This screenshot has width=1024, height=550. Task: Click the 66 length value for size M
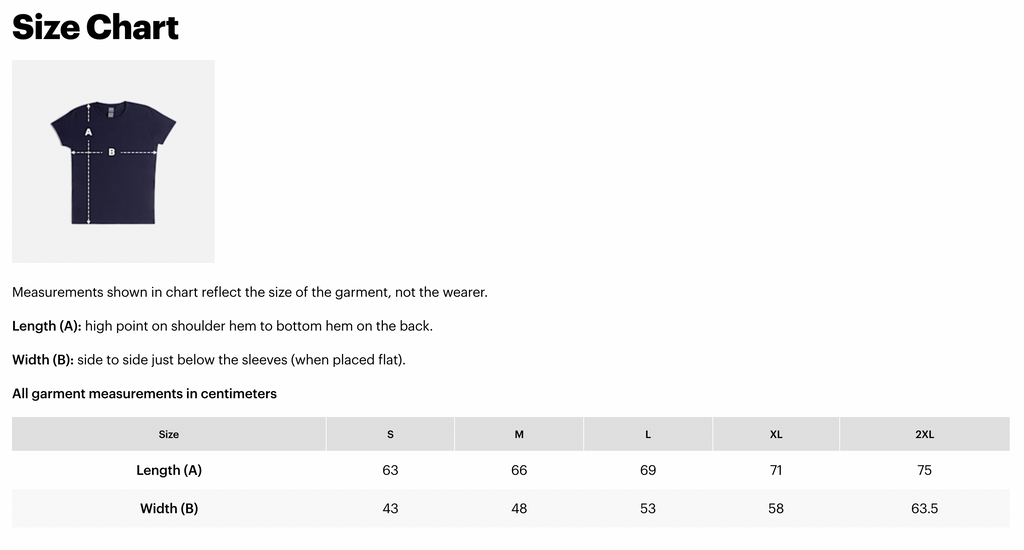coord(519,470)
